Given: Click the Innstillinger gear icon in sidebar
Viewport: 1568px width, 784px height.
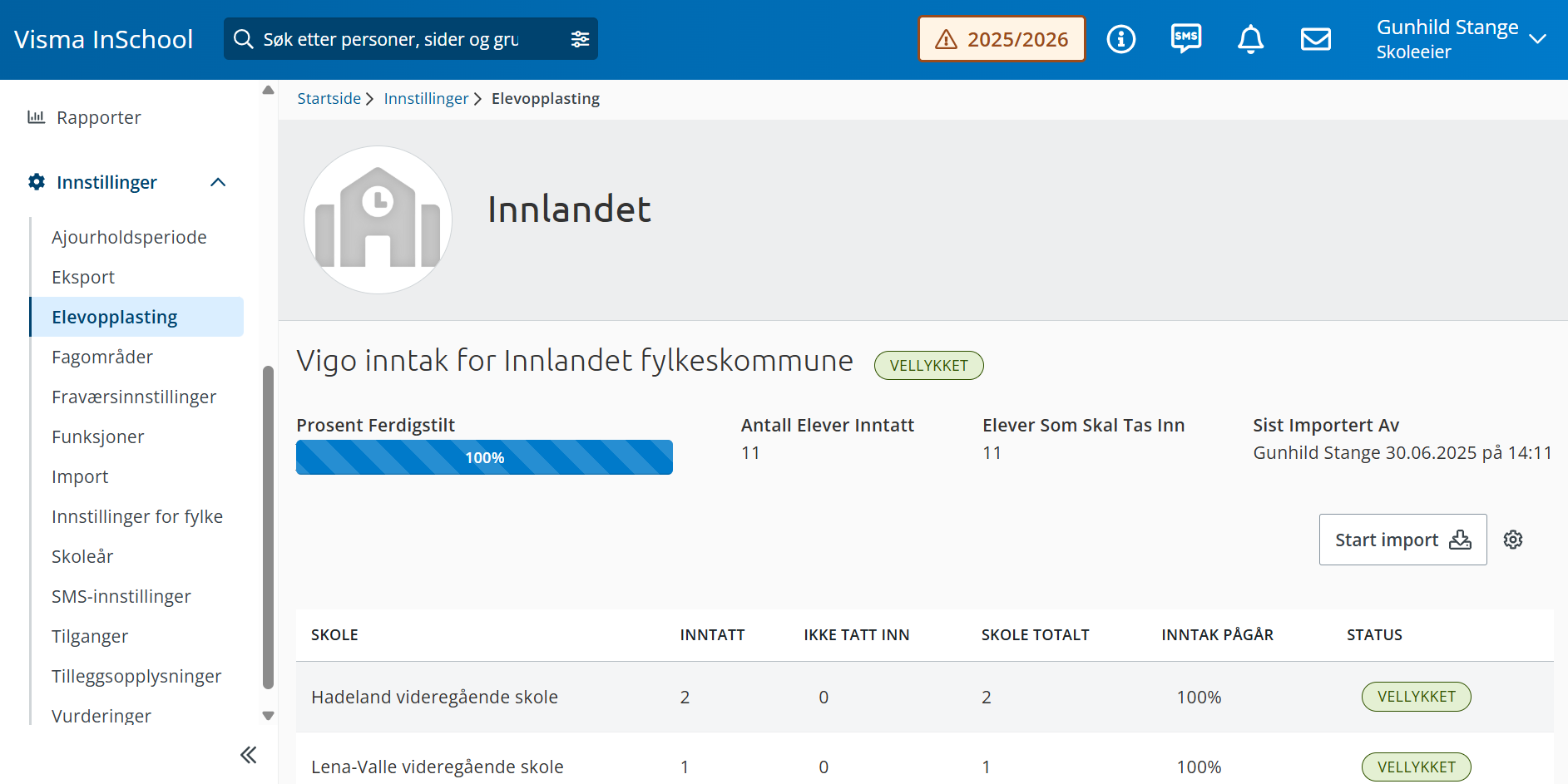Looking at the screenshot, I should (x=37, y=181).
